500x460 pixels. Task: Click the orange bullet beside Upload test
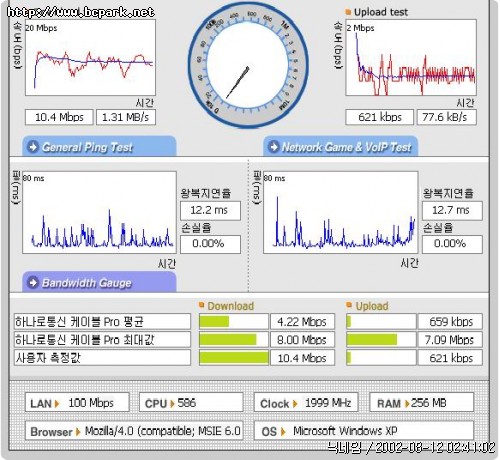348,12
